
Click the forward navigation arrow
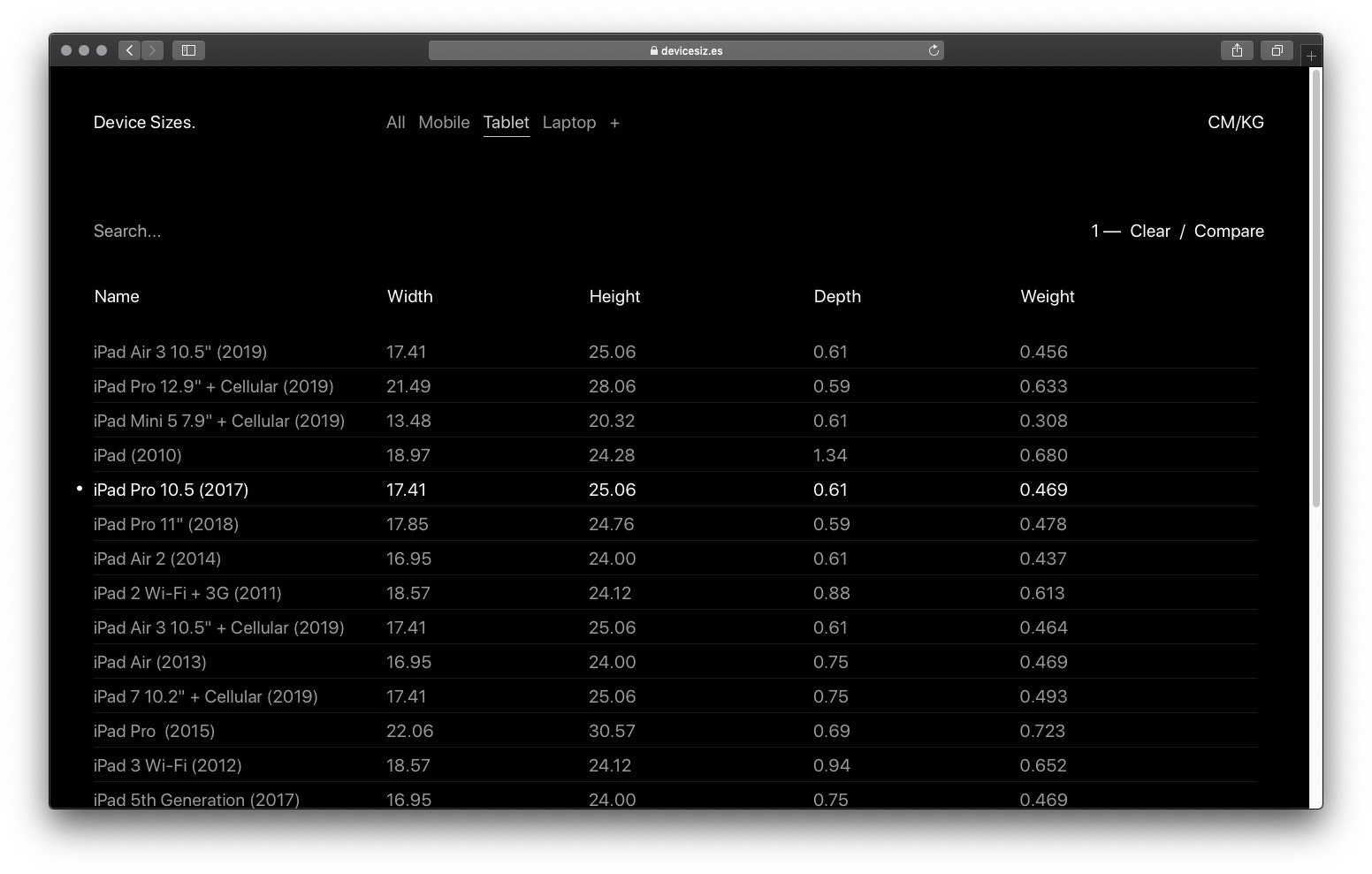(152, 50)
